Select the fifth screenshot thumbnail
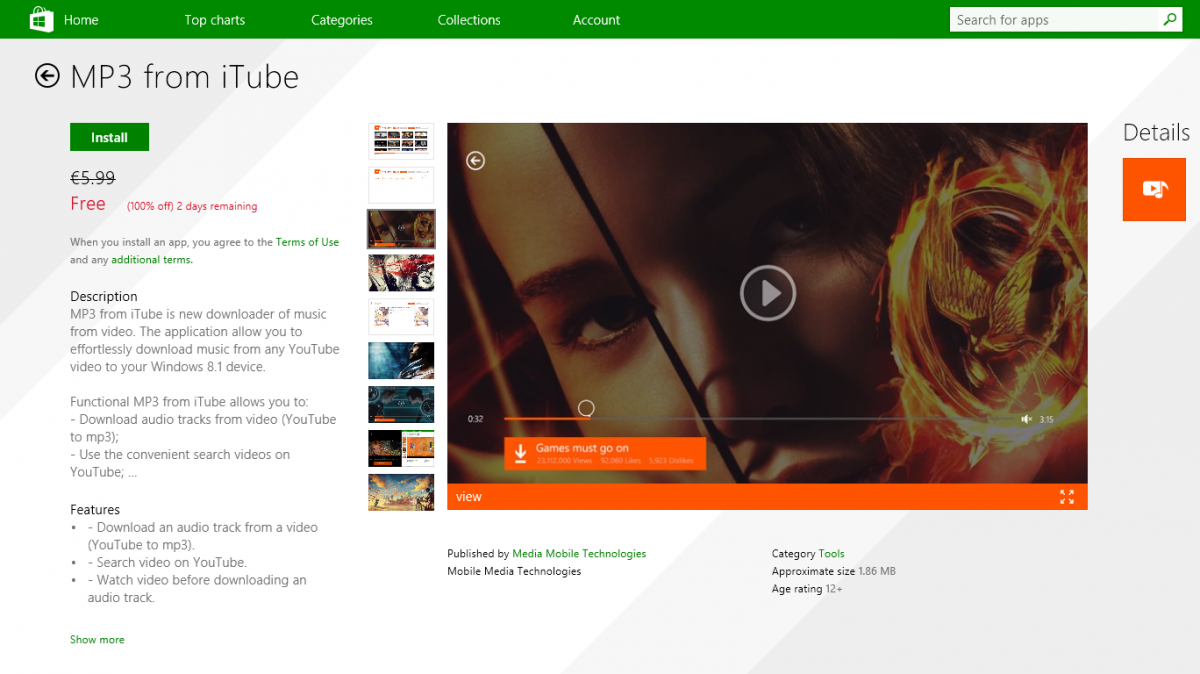Image resolution: width=1200 pixels, height=674 pixels. (x=401, y=317)
